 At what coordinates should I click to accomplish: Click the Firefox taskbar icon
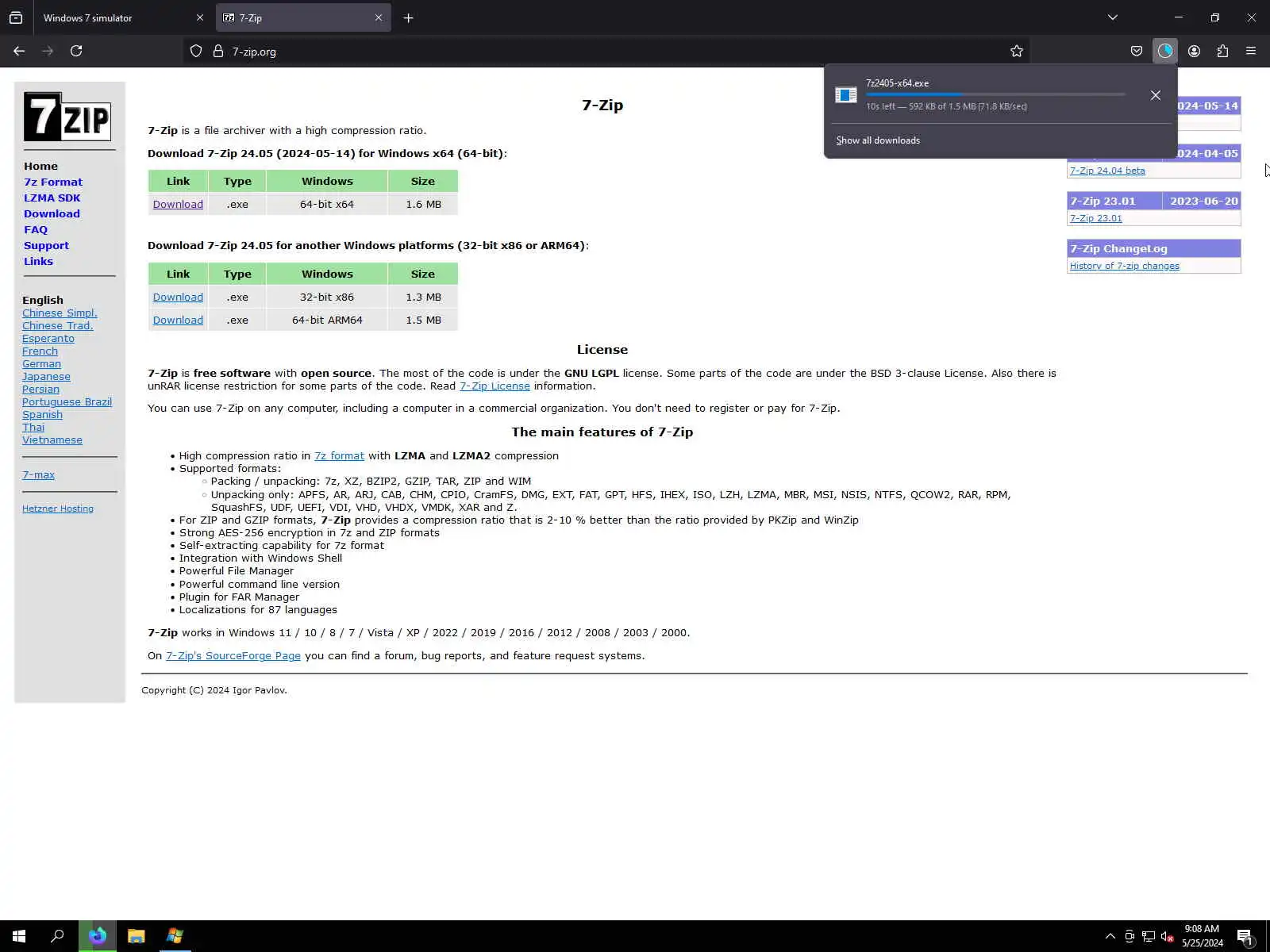point(98,936)
